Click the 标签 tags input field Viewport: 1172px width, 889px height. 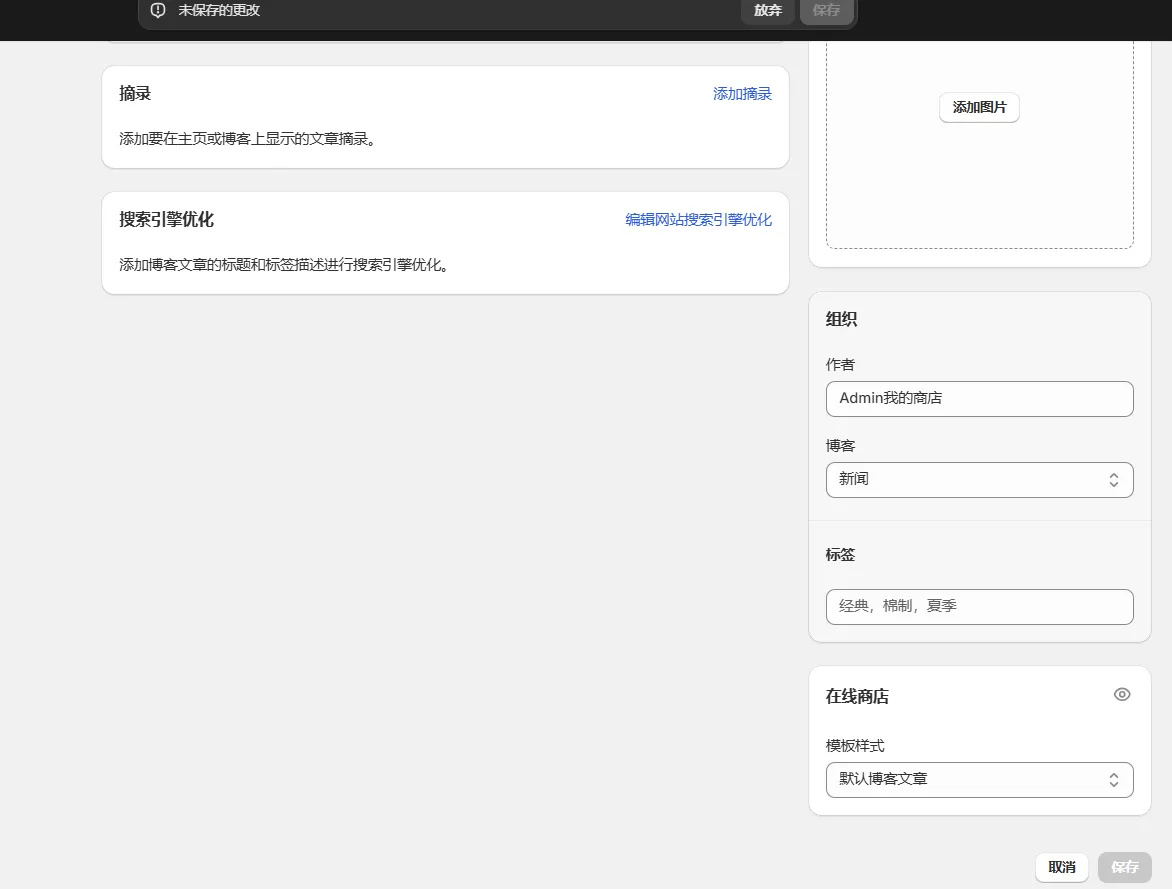click(x=979, y=606)
